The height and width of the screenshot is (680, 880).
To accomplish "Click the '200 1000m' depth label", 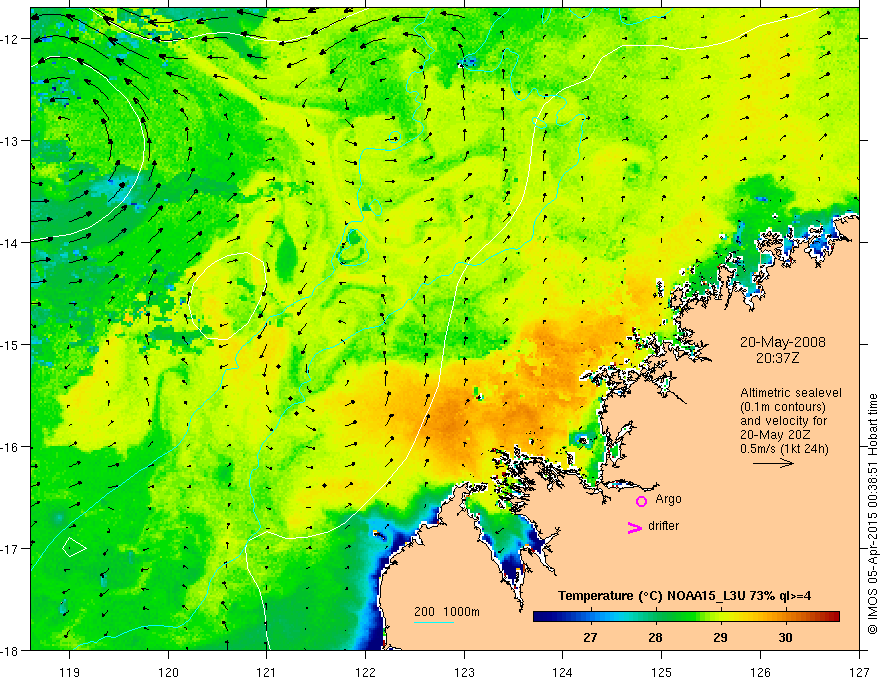I will pyautogui.click(x=447, y=612).
